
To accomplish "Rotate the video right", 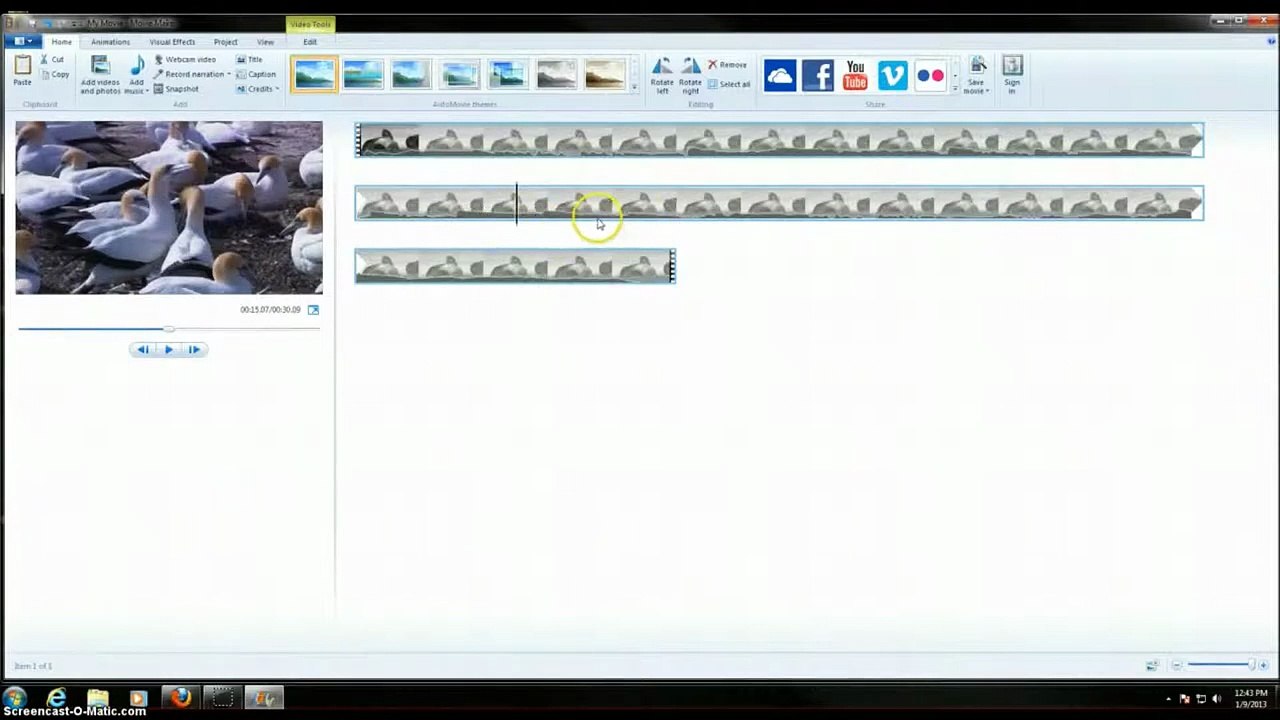I will click(690, 75).
